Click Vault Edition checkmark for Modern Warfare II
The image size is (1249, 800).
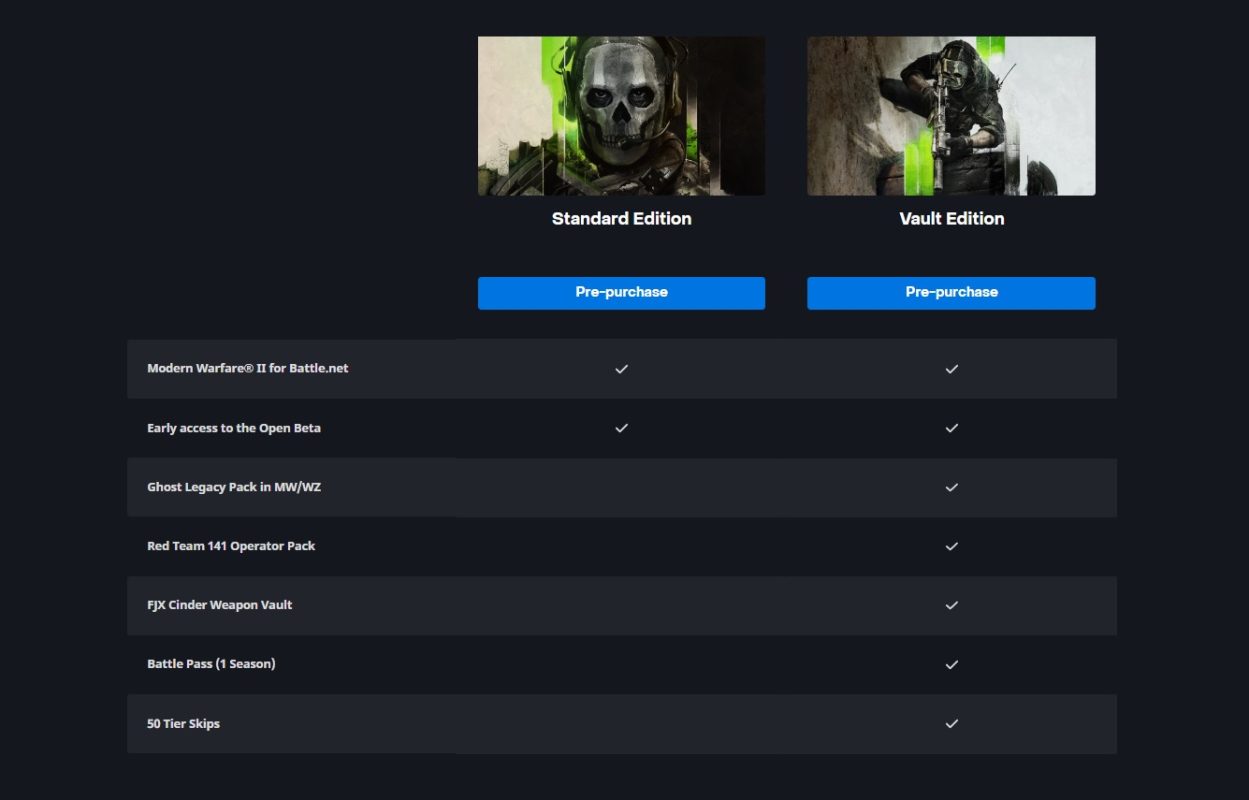pyautogui.click(x=951, y=369)
